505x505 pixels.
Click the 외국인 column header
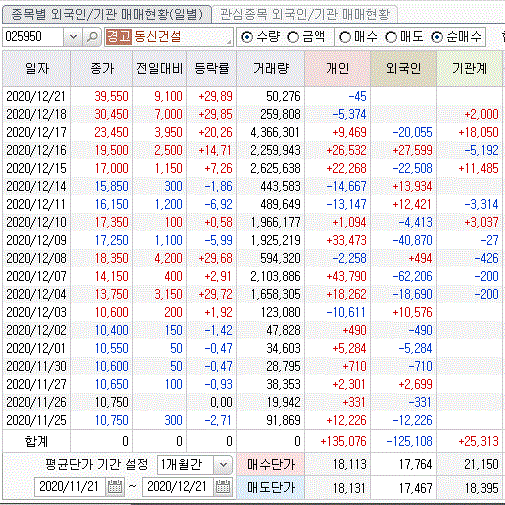coord(403,68)
